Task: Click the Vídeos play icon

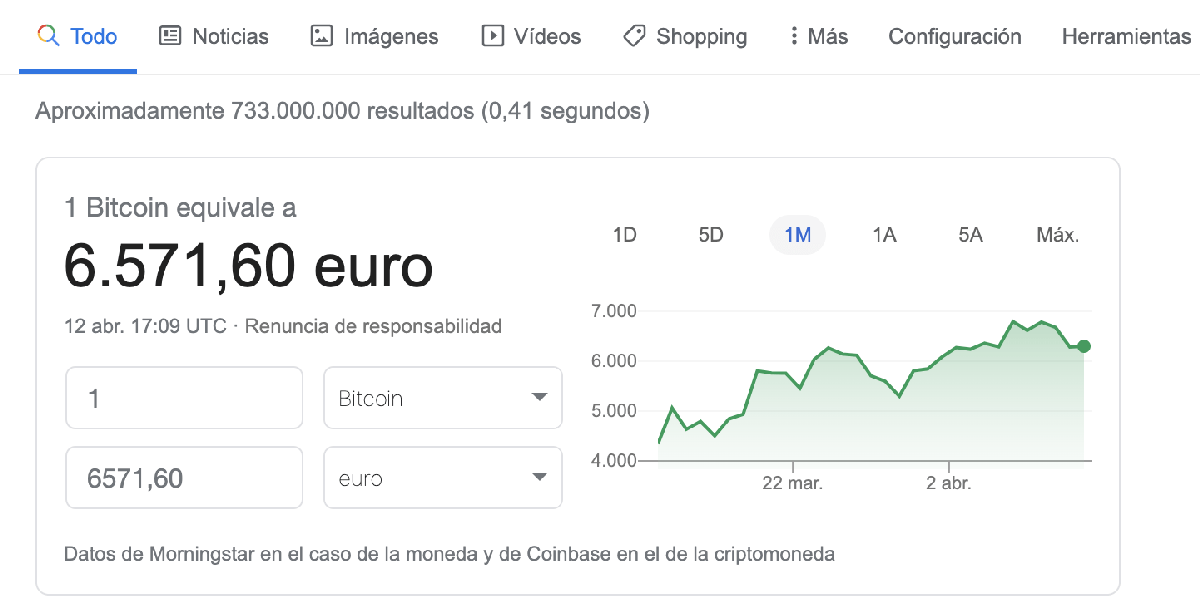Action: pos(491,35)
